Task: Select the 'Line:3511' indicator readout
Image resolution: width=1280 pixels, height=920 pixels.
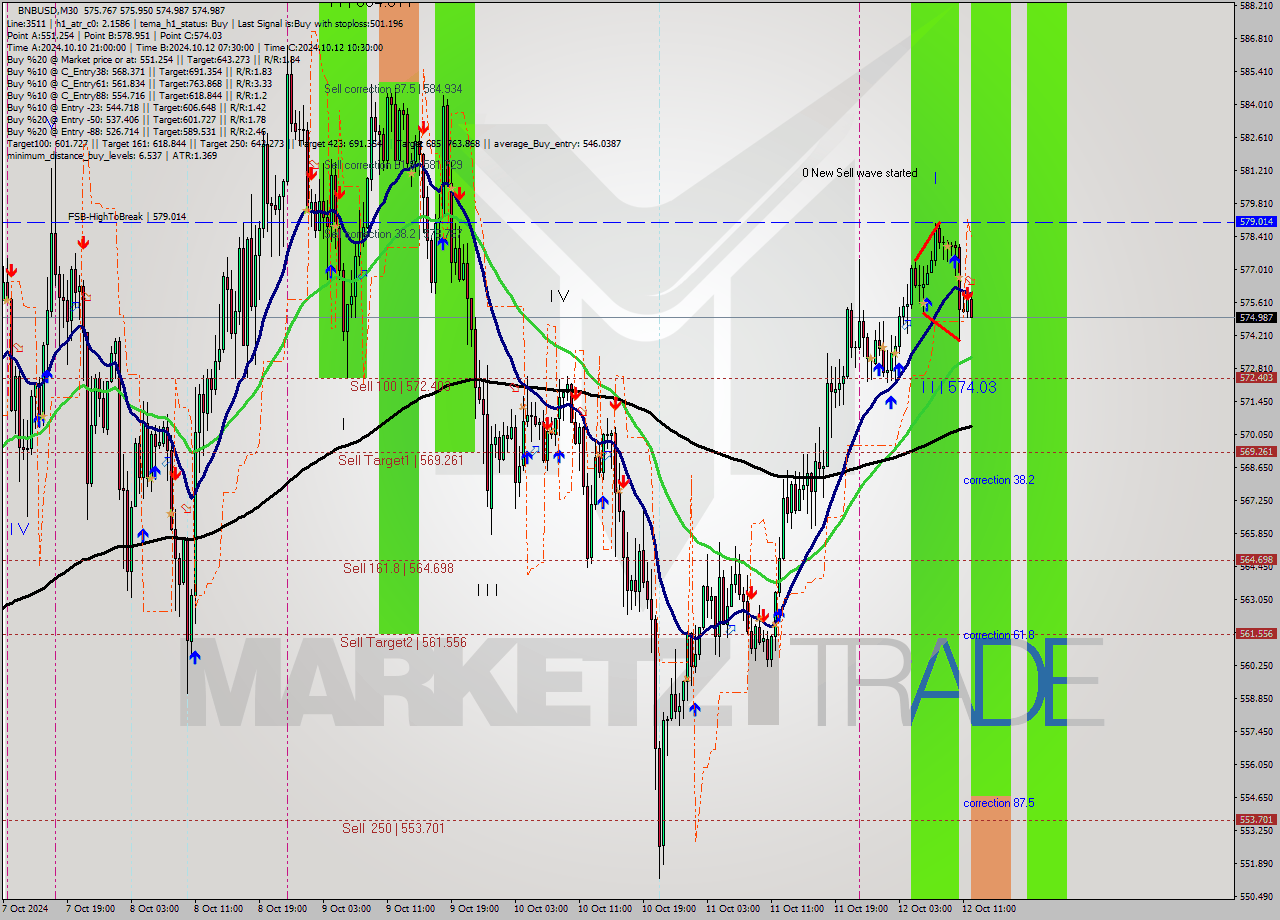Action: click(26, 22)
